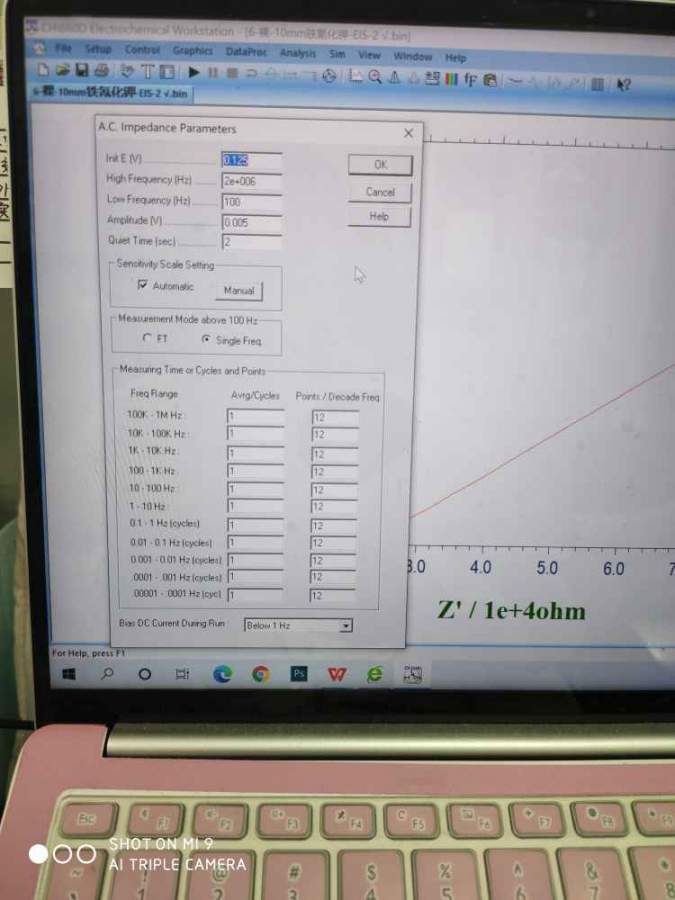Click the High Frequency (Hz) input field
Screen dimensions: 675x900
(x=251, y=182)
